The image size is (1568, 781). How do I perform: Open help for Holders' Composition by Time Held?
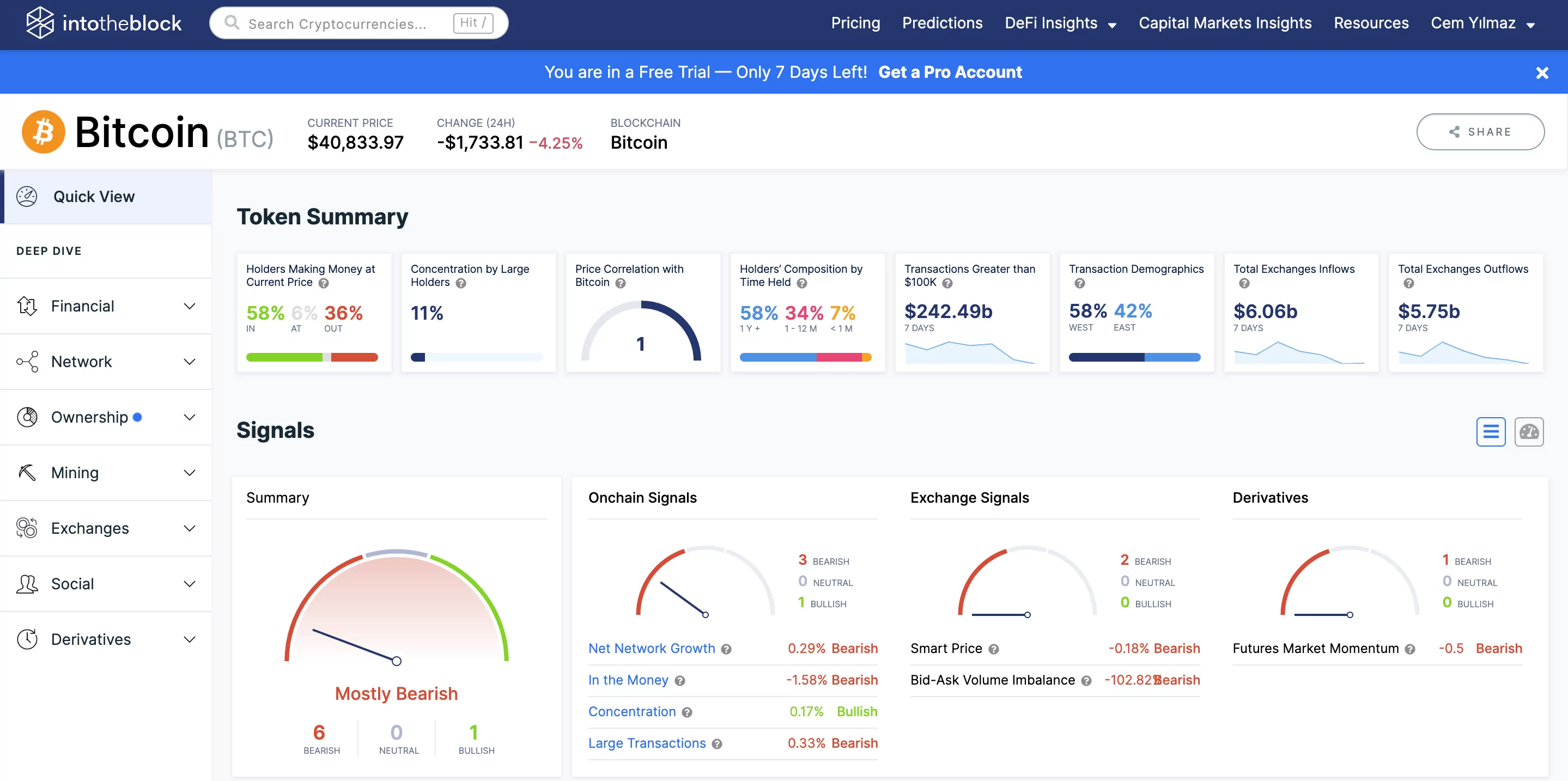click(x=801, y=283)
